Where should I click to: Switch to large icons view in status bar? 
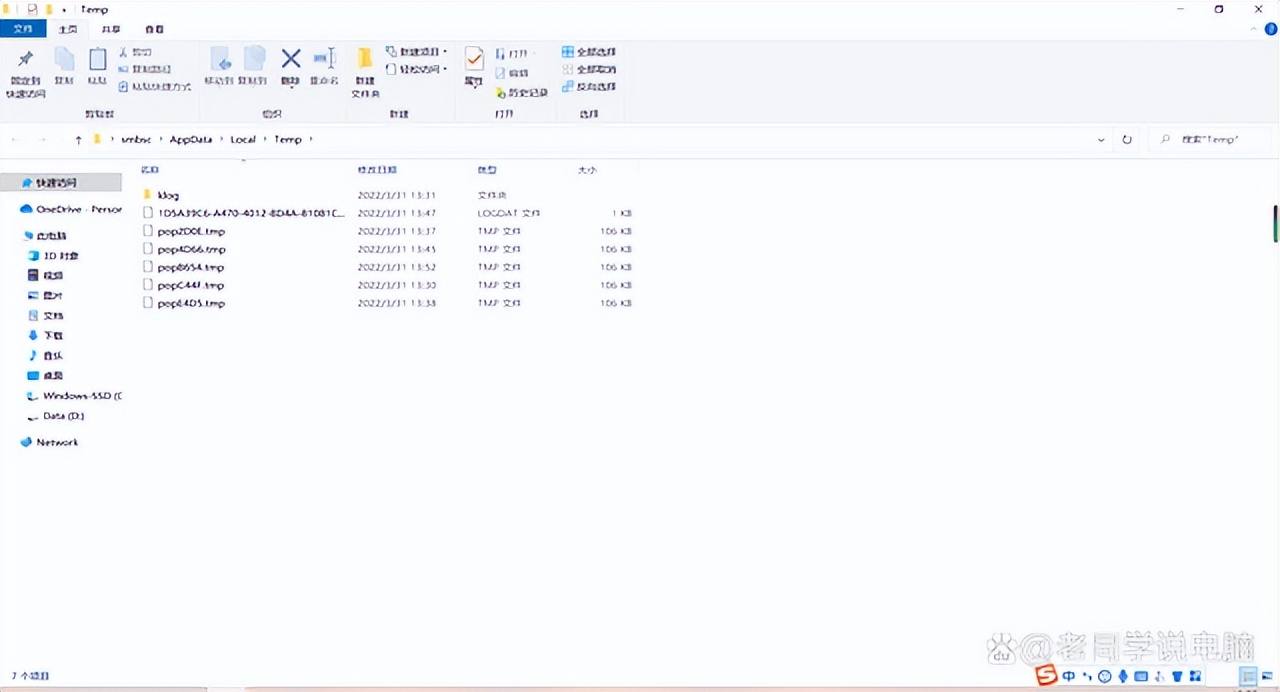[x=1265, y=677]
